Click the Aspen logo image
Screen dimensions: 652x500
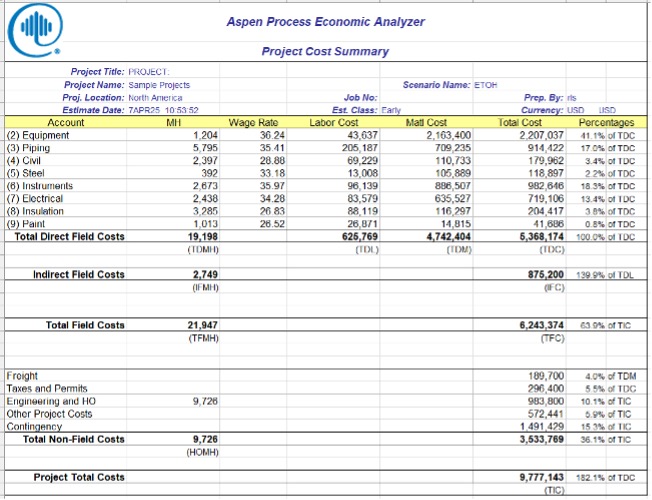pos(35,30)
